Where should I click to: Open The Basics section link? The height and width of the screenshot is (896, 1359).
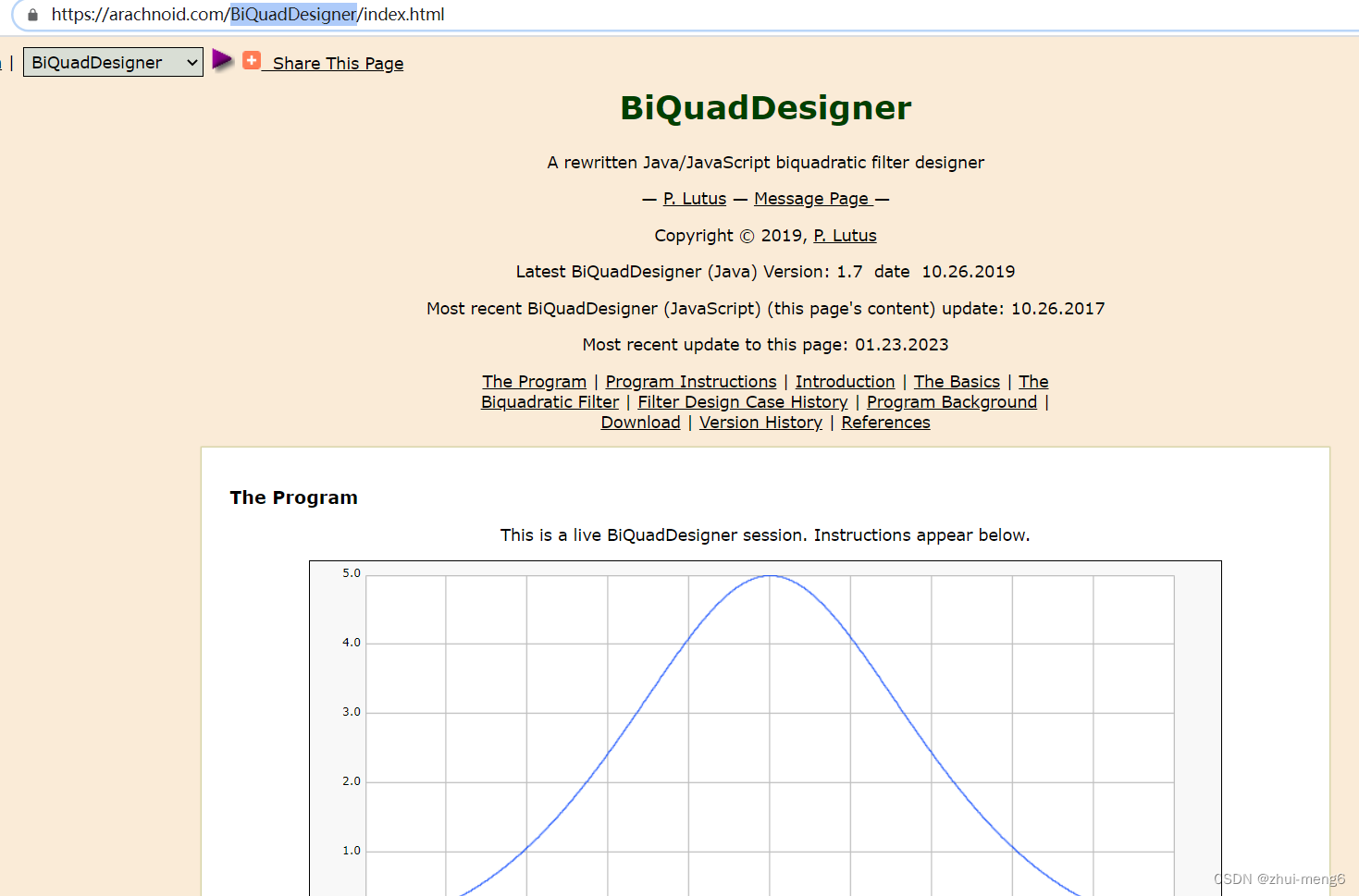click(957, 382)
